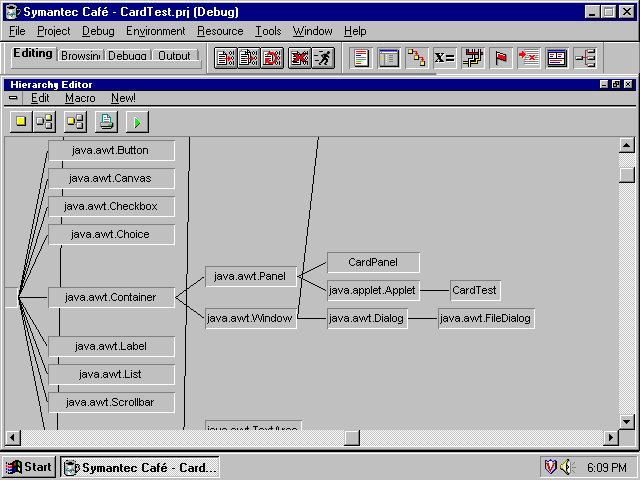The image size is (640, 480).
Task: Switch to the Output workspace tab
Action: tap(174, 56)
